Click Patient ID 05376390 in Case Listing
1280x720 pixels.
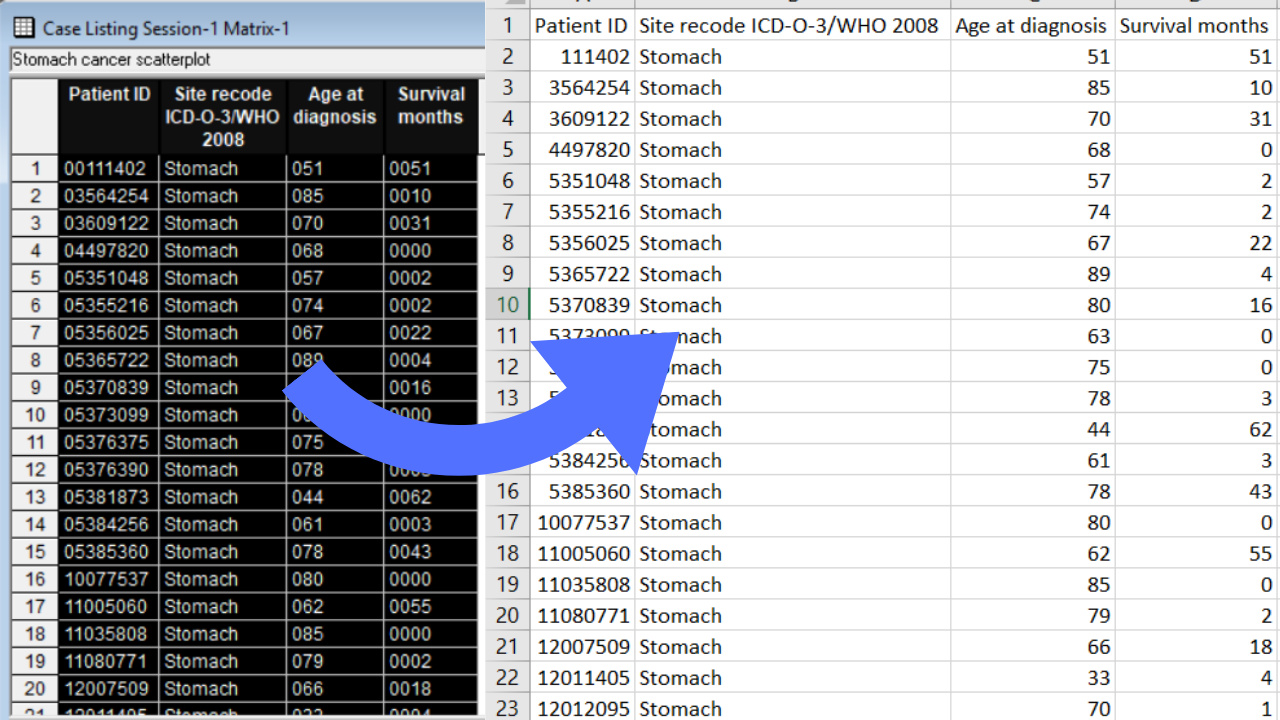coord(109,470)
